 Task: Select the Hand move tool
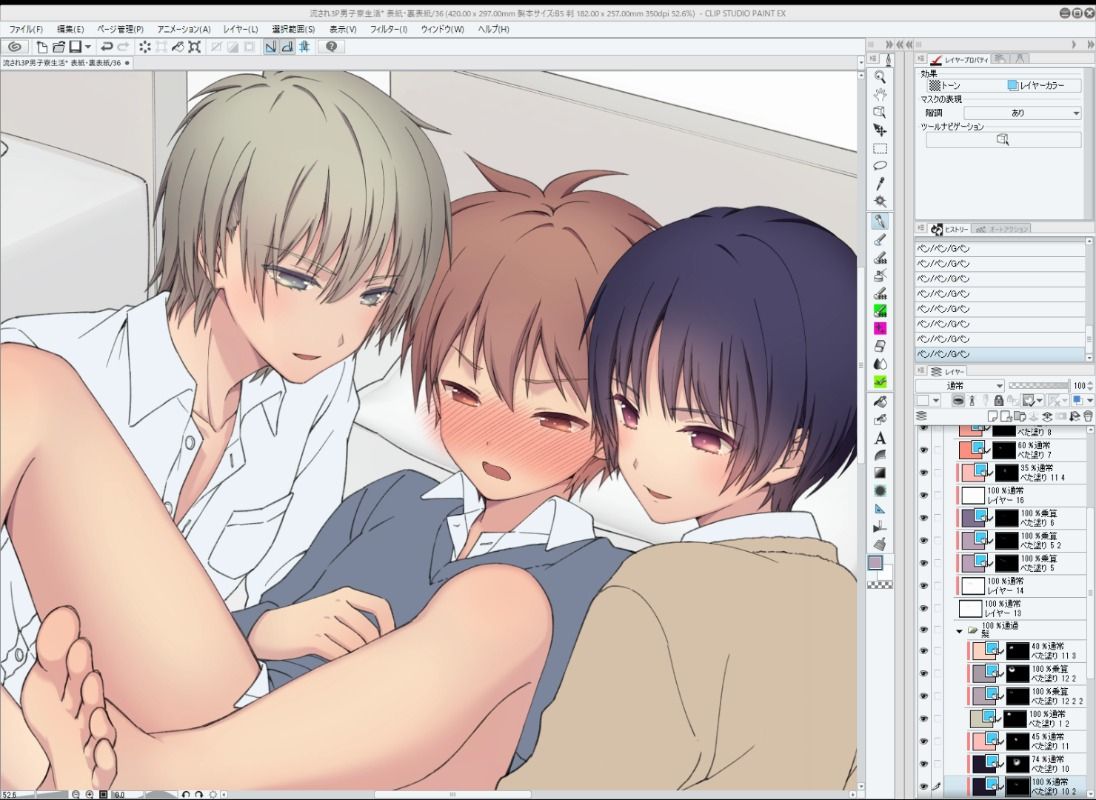click(x=880, y=94)
